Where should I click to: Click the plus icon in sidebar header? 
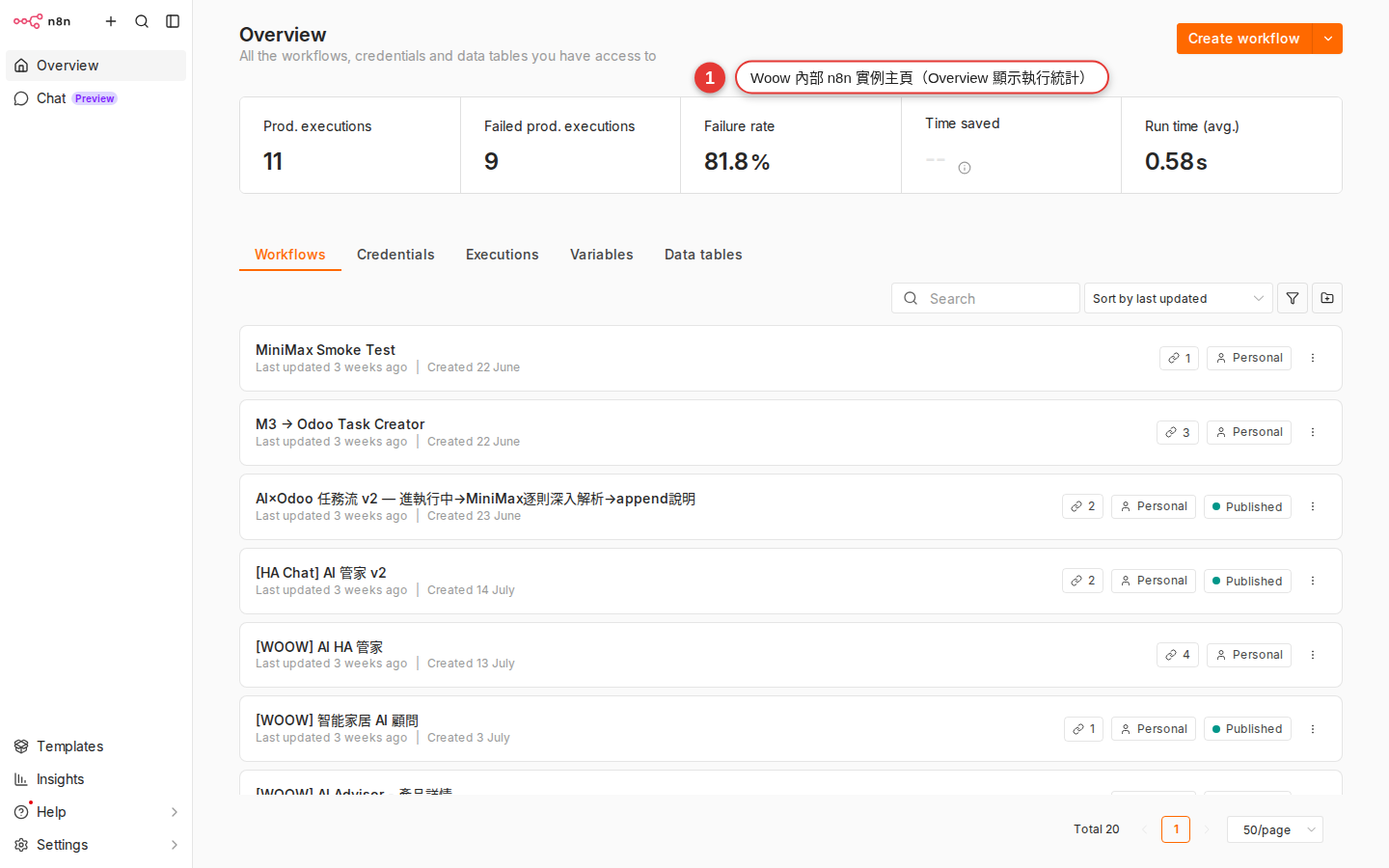(111, 21)
